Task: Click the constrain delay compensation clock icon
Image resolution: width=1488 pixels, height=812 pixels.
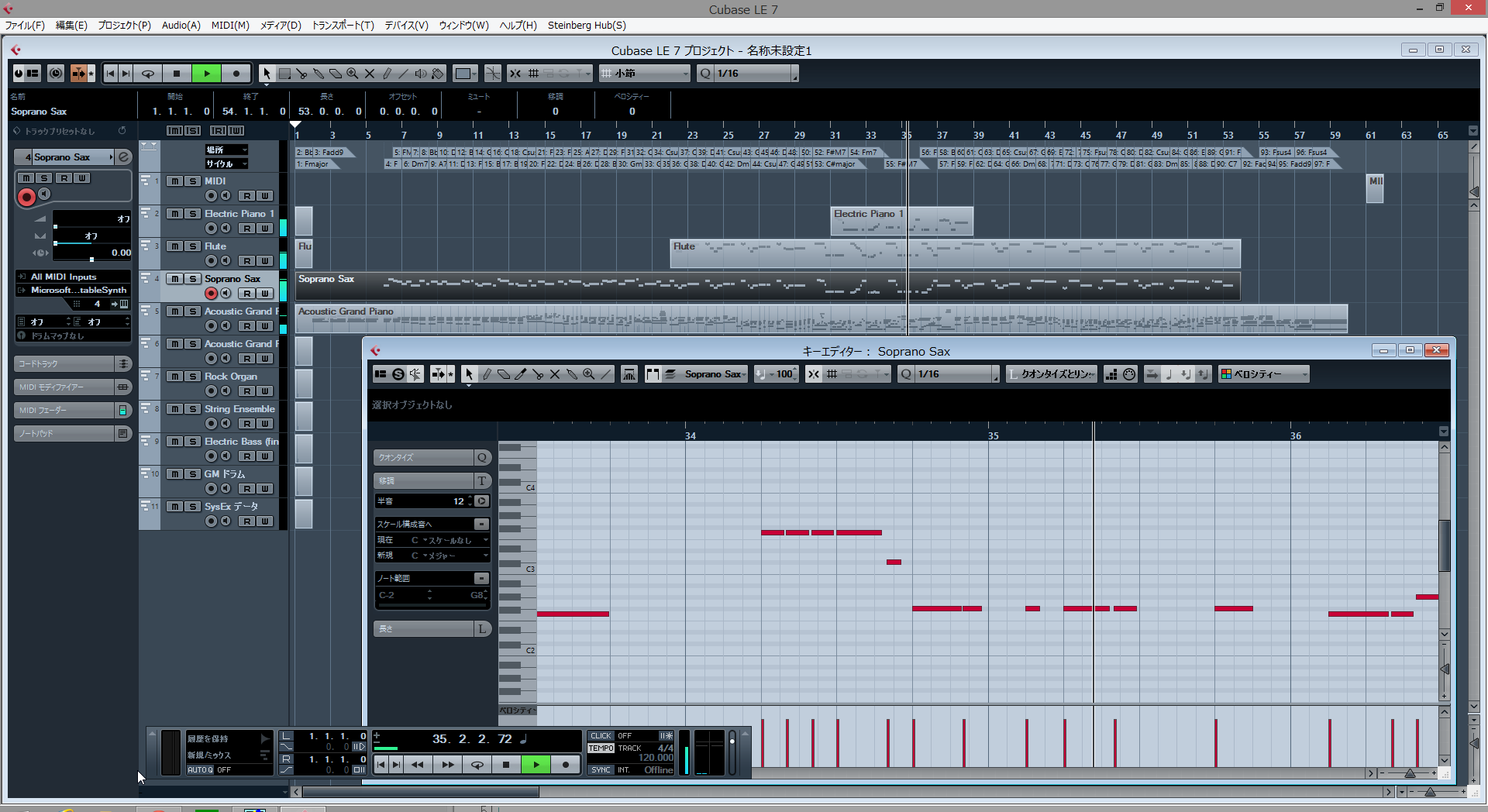Action: tap(56, 74)
